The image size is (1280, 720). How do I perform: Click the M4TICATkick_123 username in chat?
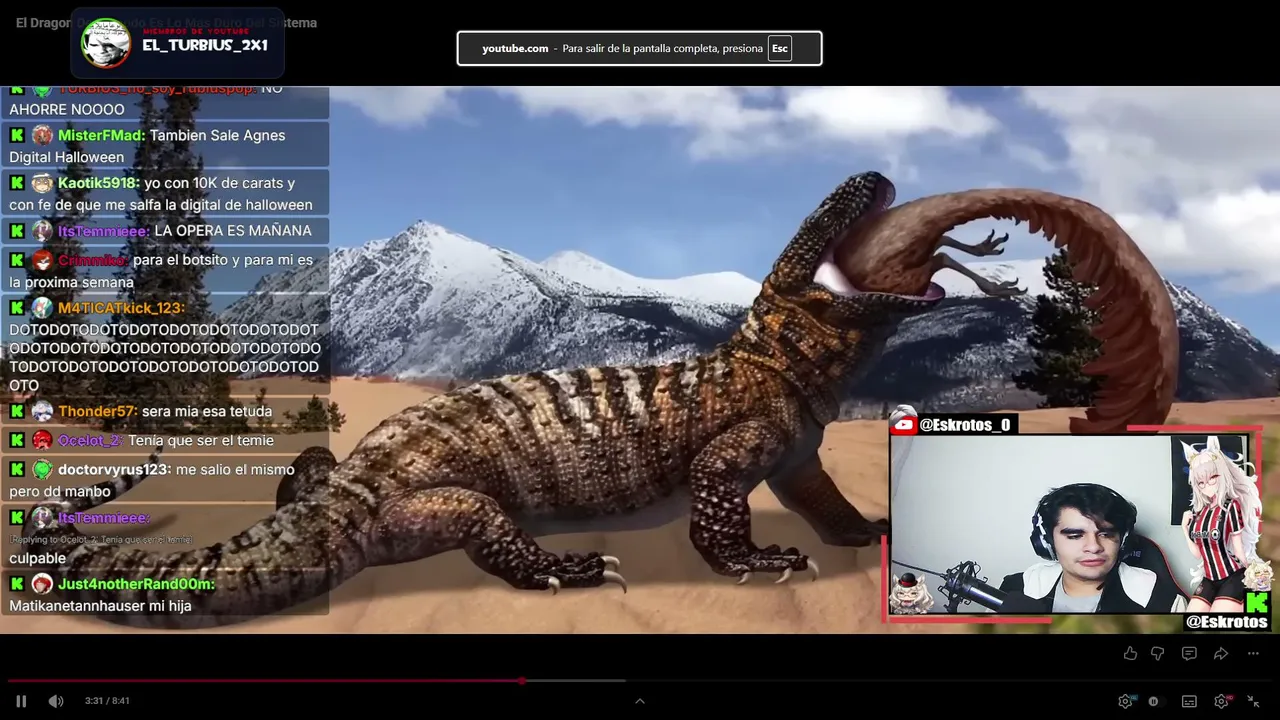click(x=121, y=308)
